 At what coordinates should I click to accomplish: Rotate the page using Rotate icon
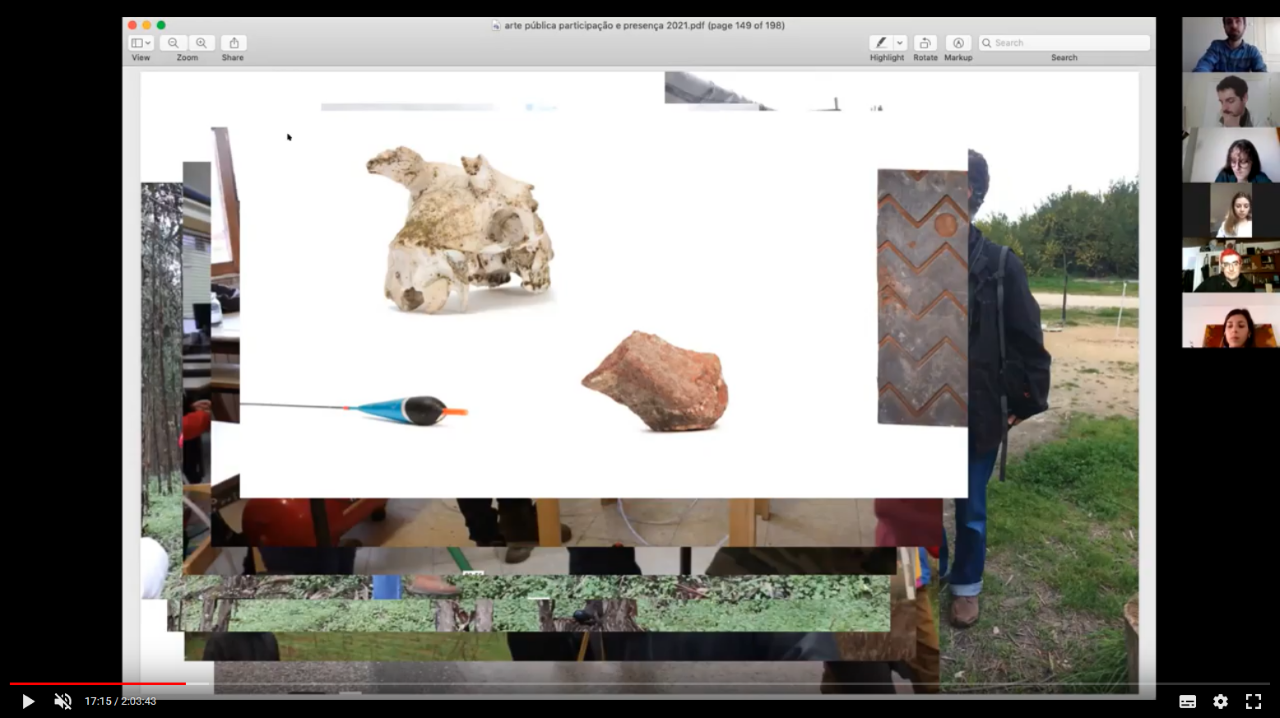tap(925, 43)
